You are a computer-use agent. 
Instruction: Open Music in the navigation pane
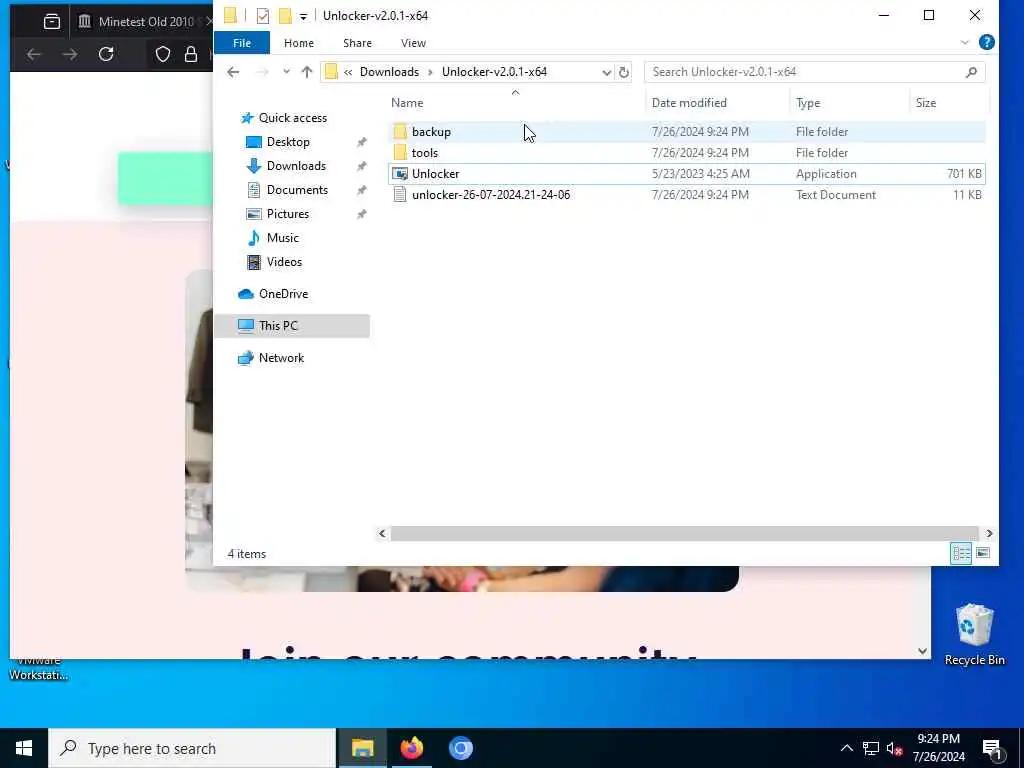[282, 238]
